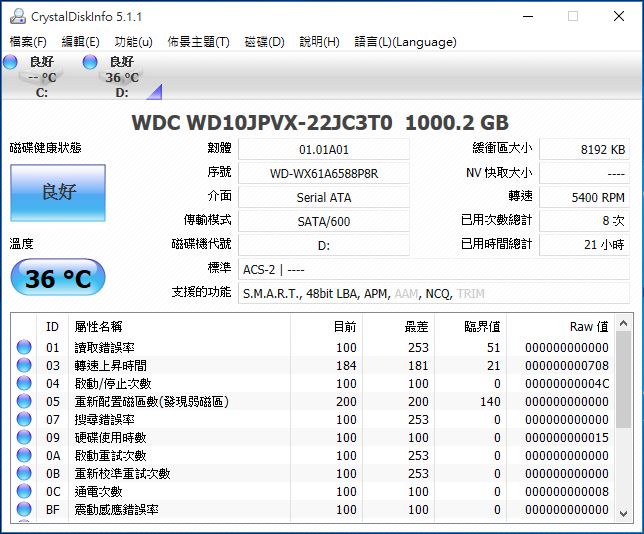Click the Raw 值 column header
The height and width of the screenshot is (534, 644).
(x=561, y=327)
